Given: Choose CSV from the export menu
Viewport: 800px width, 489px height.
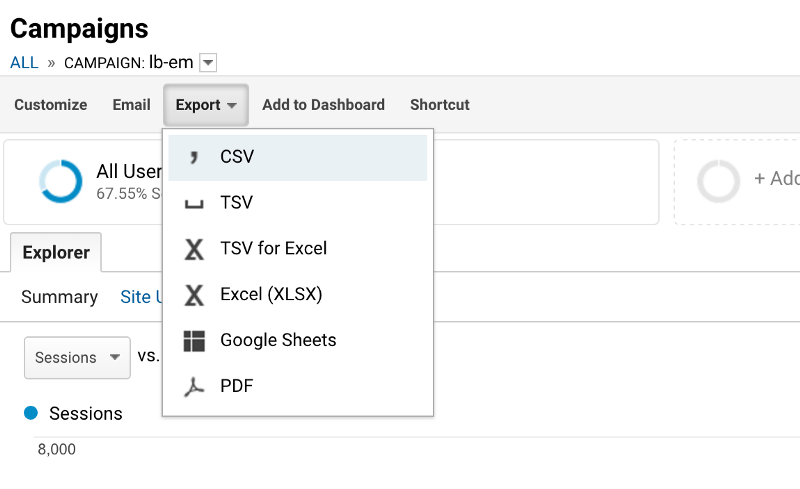Looking at the screenshot, I should 237,157.
